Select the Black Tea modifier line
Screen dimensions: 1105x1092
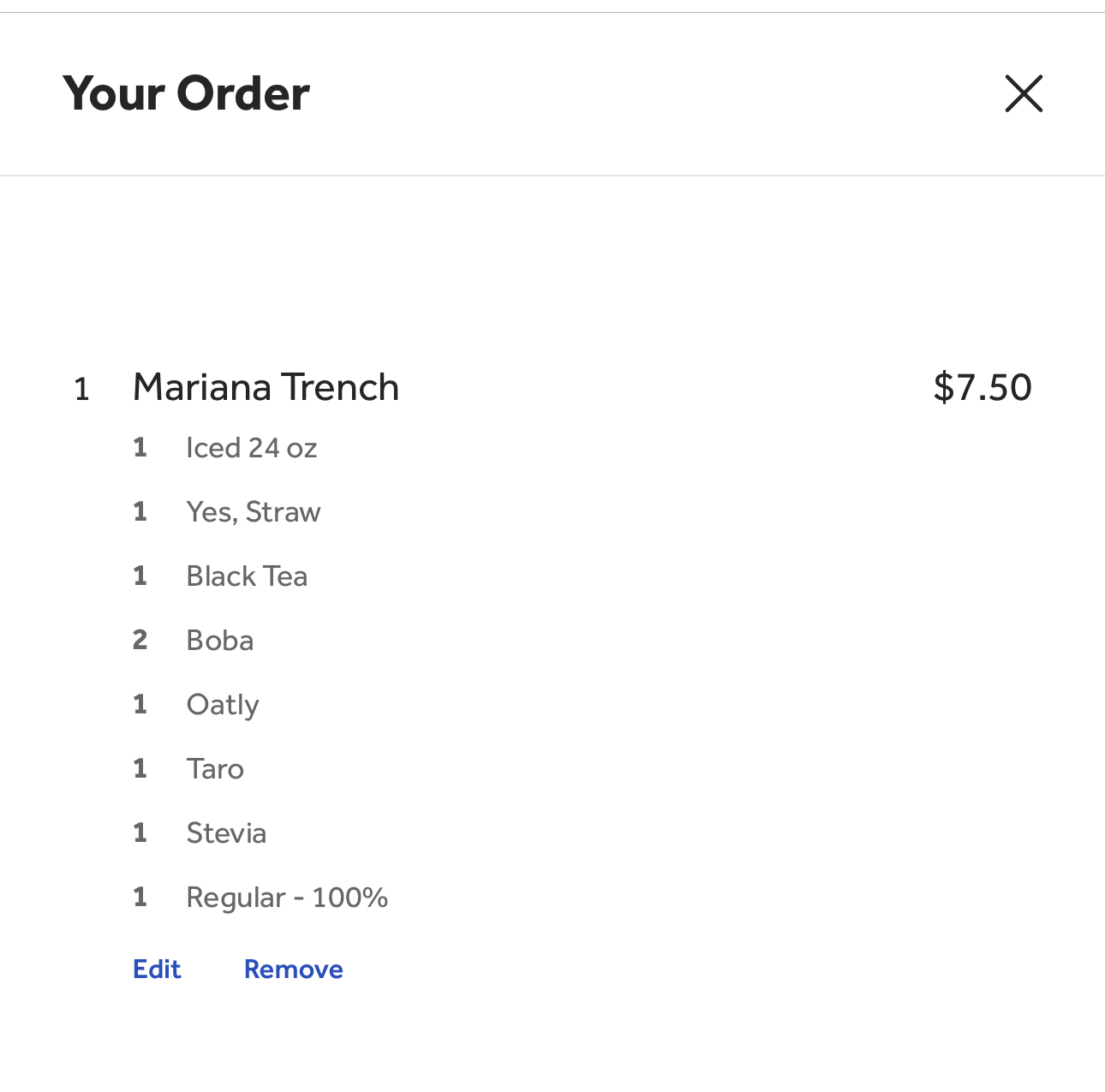(247, 576)
